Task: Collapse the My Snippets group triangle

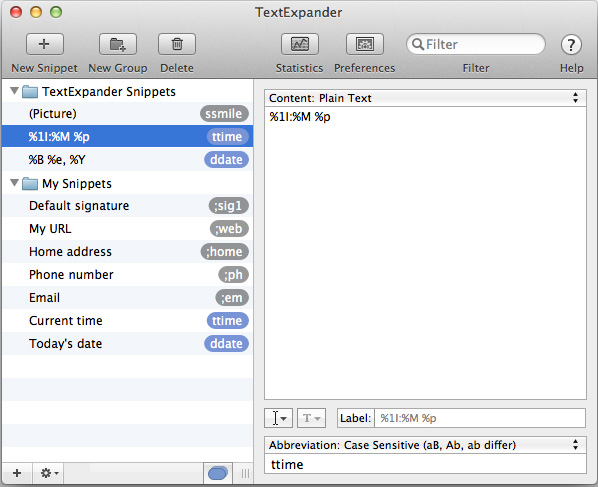Action: 14,183
